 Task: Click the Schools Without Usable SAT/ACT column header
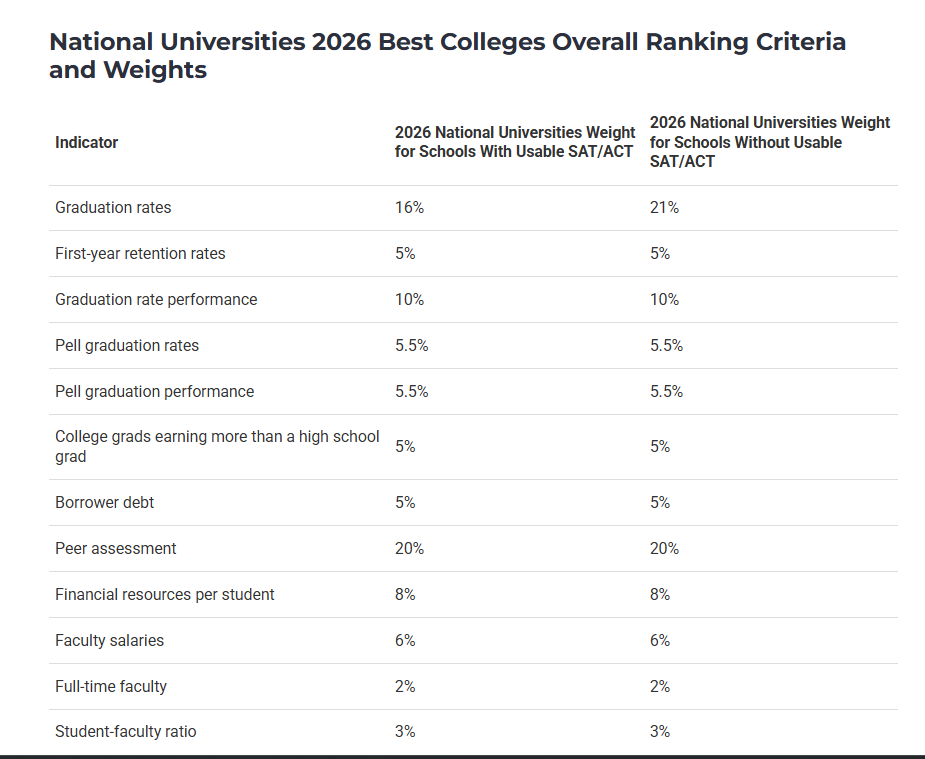[x=769, y=141]
